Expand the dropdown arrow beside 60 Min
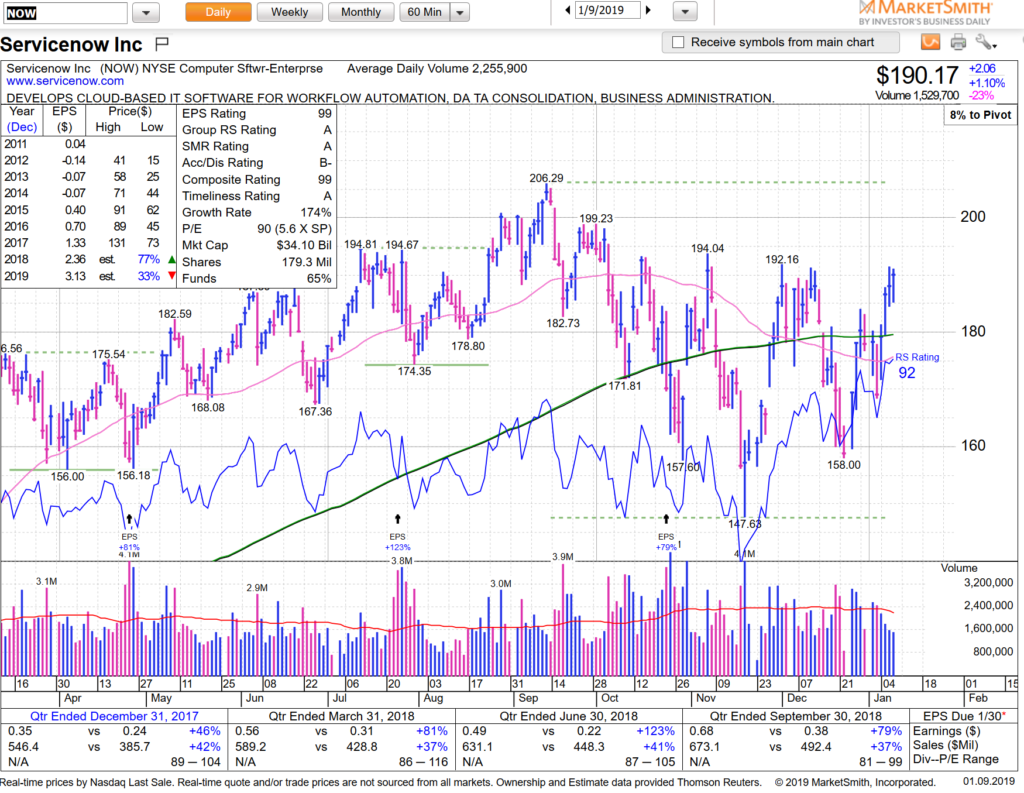The height and width of the screenshot is (793, 1024). click(460, 12)
